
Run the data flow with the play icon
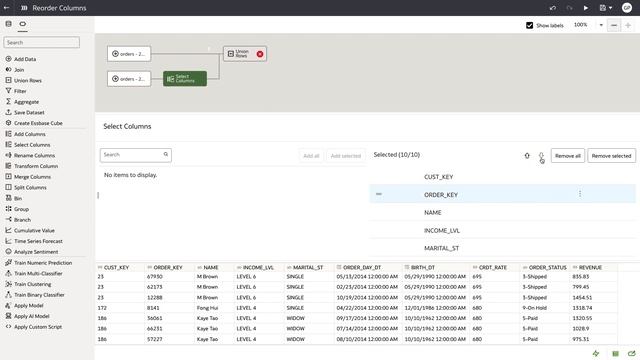click(x=586, y=8)
